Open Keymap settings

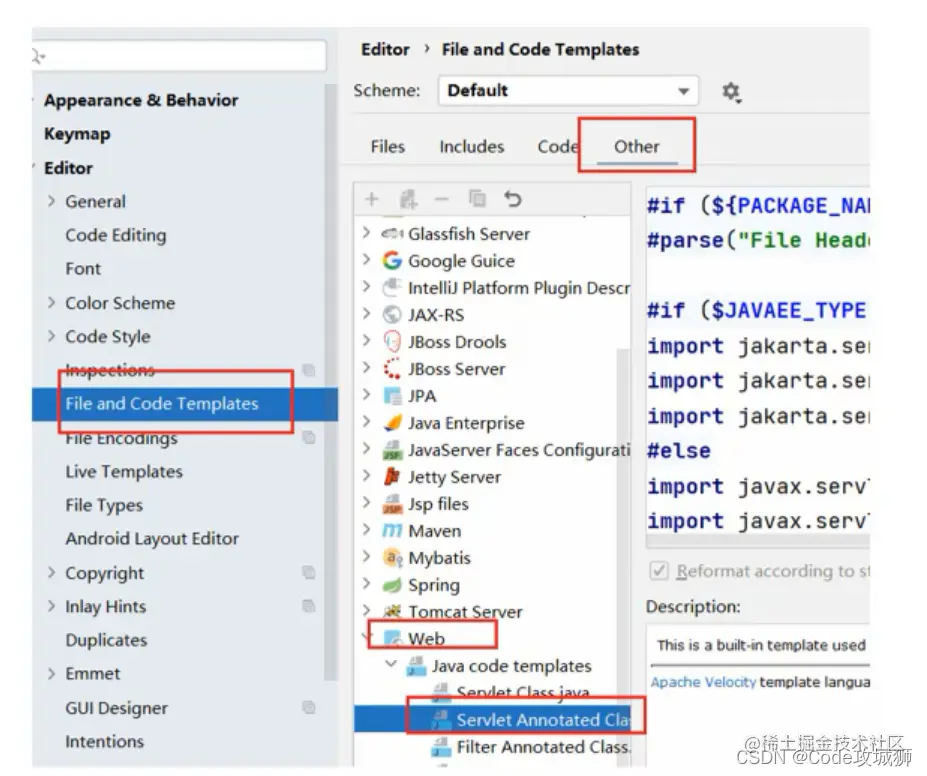[77, 134]
